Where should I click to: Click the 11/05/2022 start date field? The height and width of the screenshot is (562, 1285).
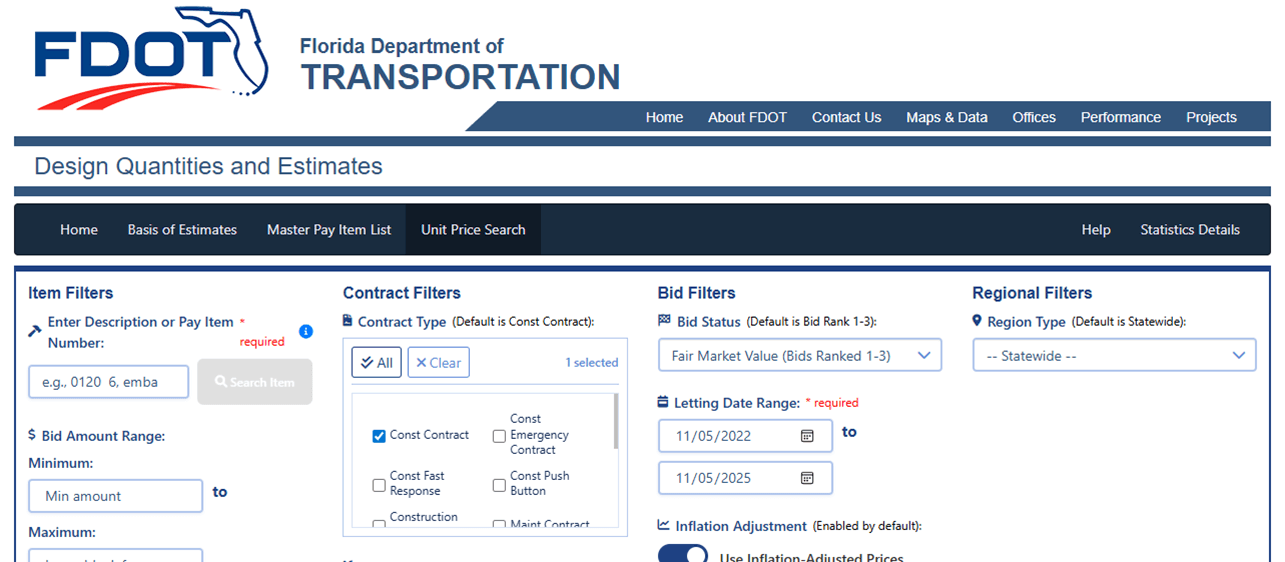(x=745, y=436)
